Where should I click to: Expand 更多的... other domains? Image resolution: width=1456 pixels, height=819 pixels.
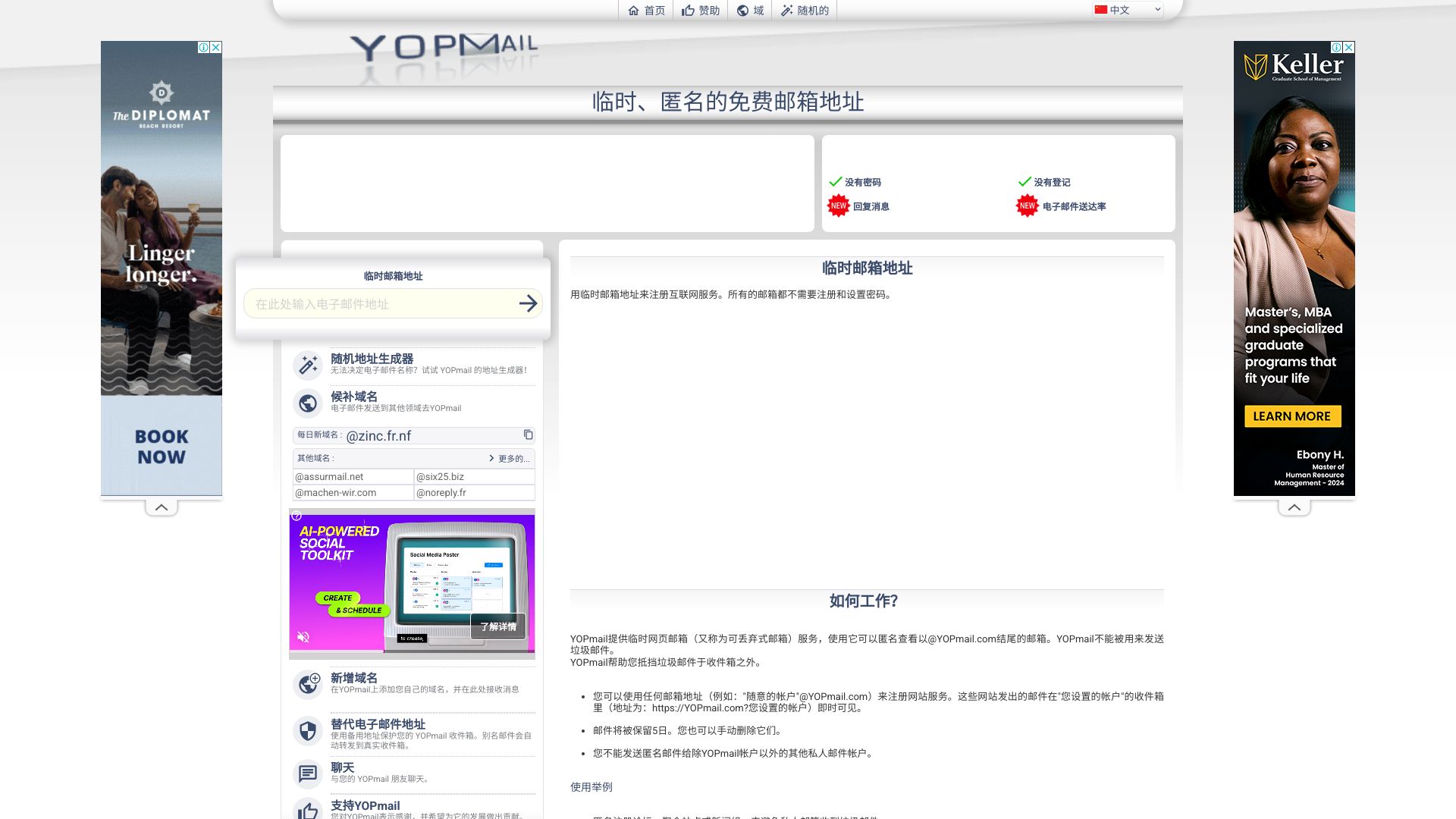coord(509,458)
